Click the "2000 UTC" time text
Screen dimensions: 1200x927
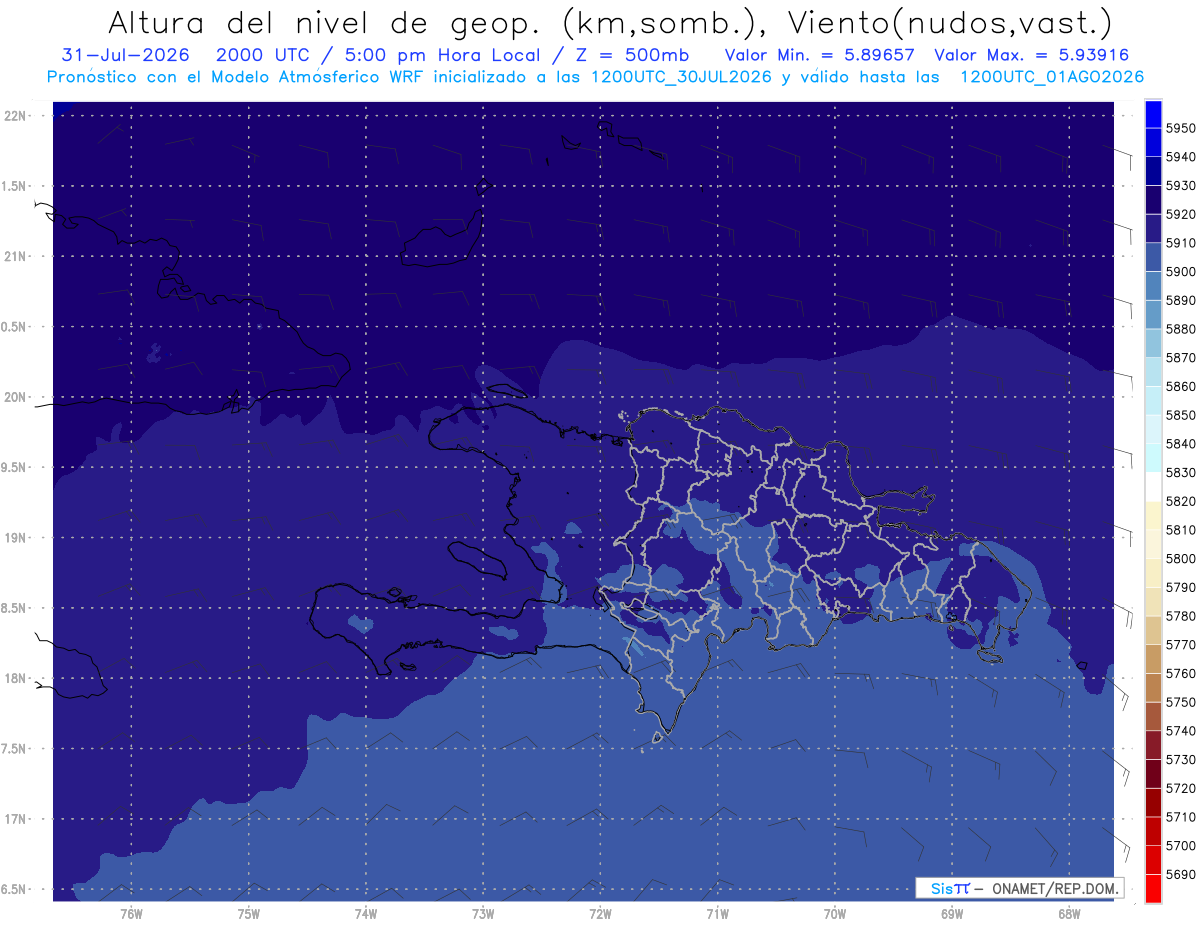[263, 55]
